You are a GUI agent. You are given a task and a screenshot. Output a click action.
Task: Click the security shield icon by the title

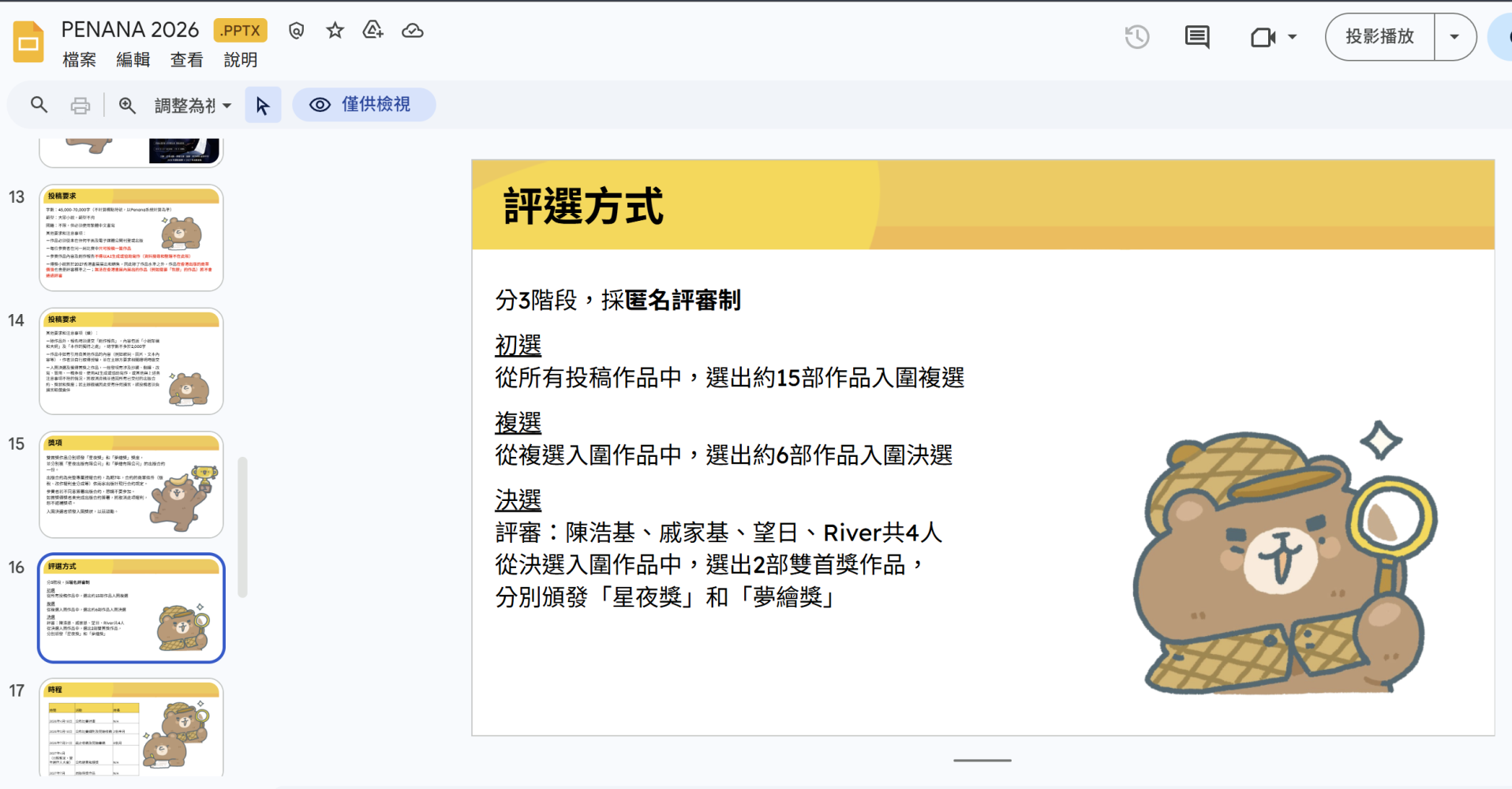click(x=297, y=31)
